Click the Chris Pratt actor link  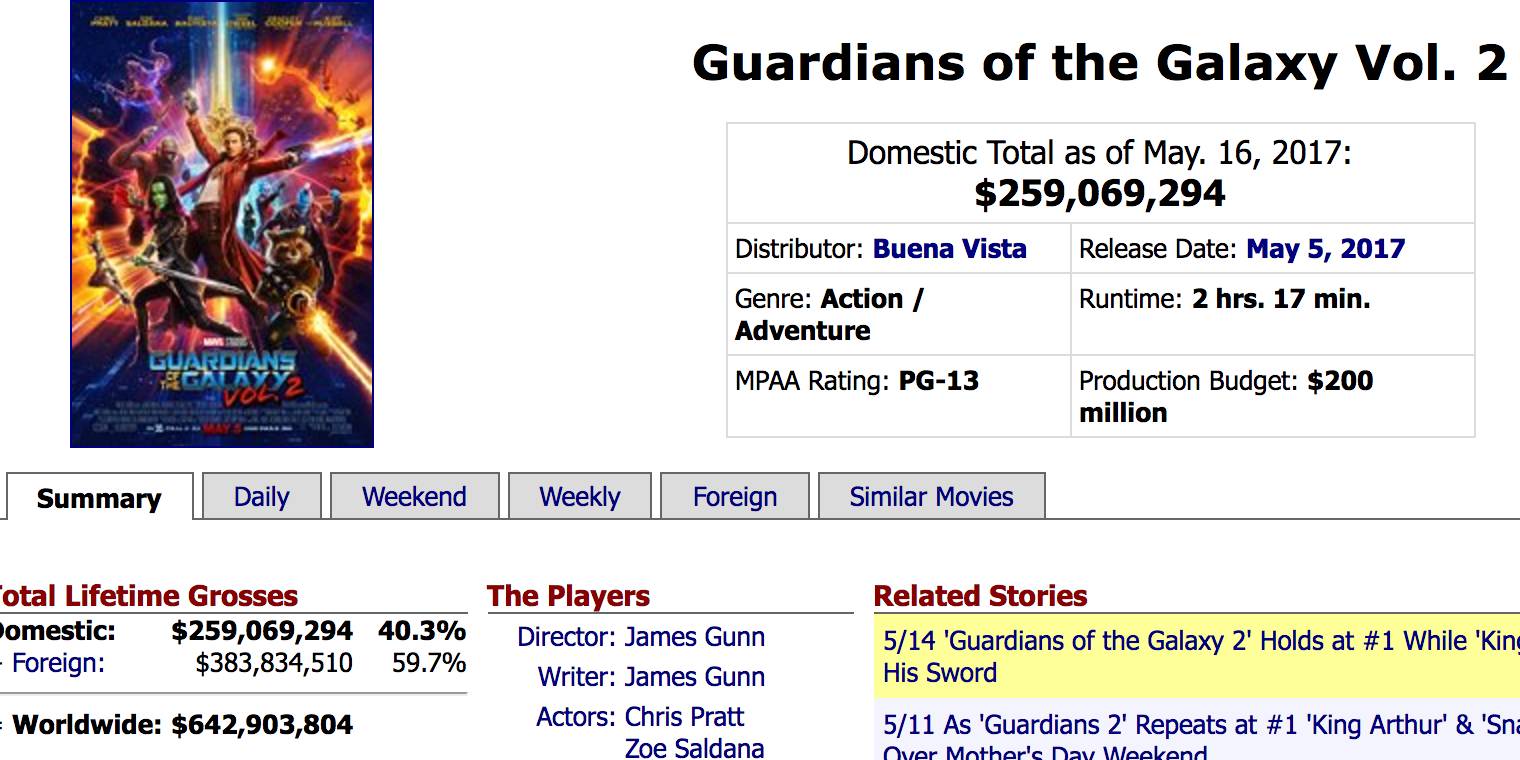pyautogui.click(x=685, y=717)
